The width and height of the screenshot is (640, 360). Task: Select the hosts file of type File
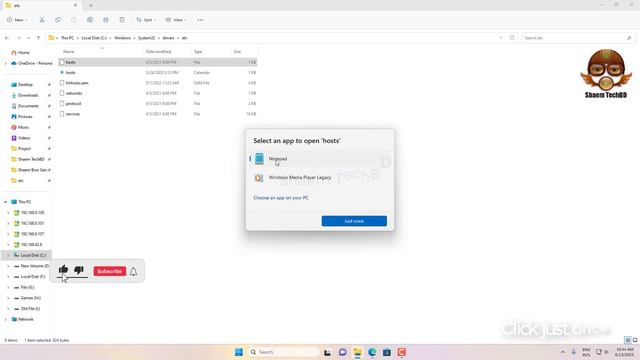pyautogui.click(x=158, y=62)
